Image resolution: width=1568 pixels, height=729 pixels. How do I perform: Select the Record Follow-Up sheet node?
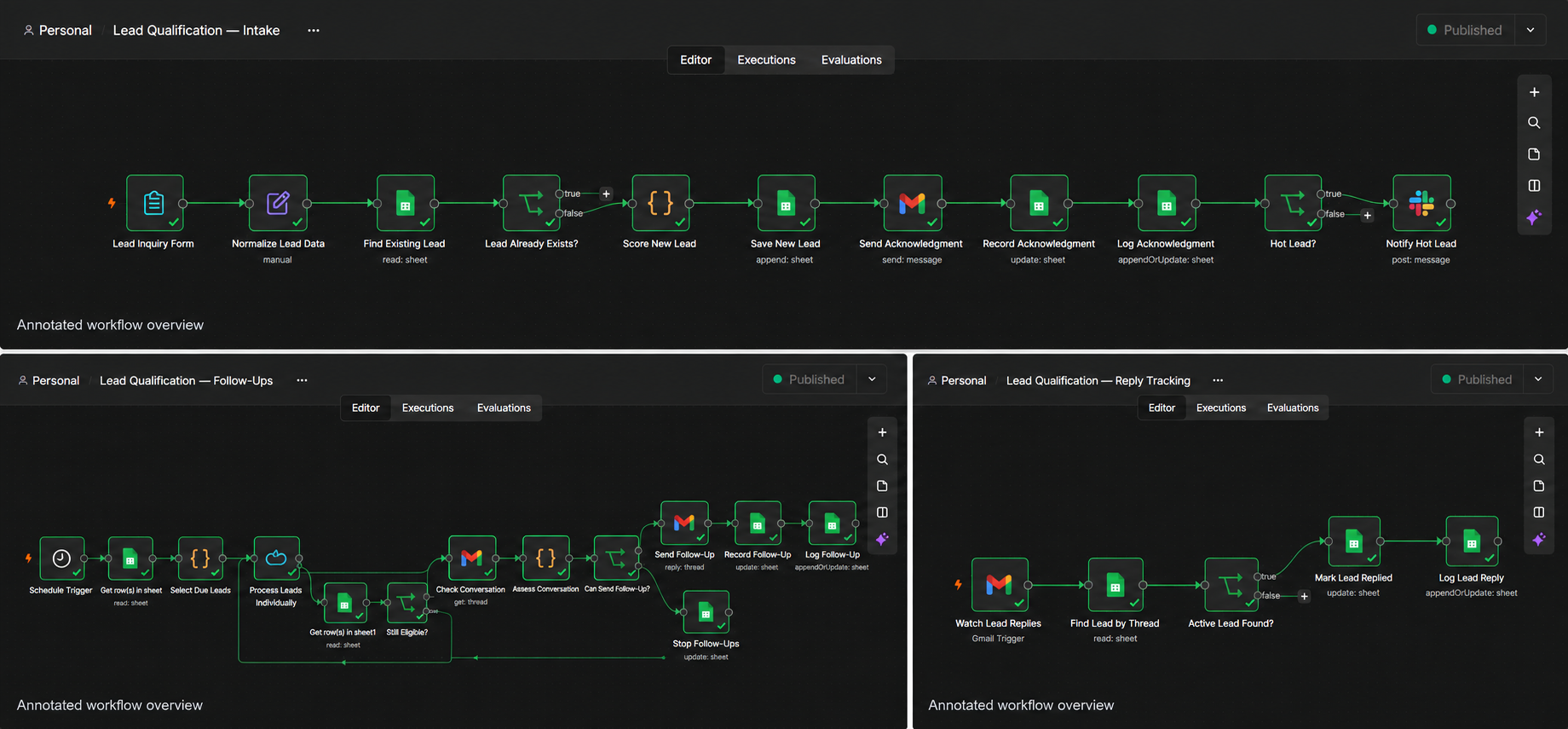tap(758, 524)
